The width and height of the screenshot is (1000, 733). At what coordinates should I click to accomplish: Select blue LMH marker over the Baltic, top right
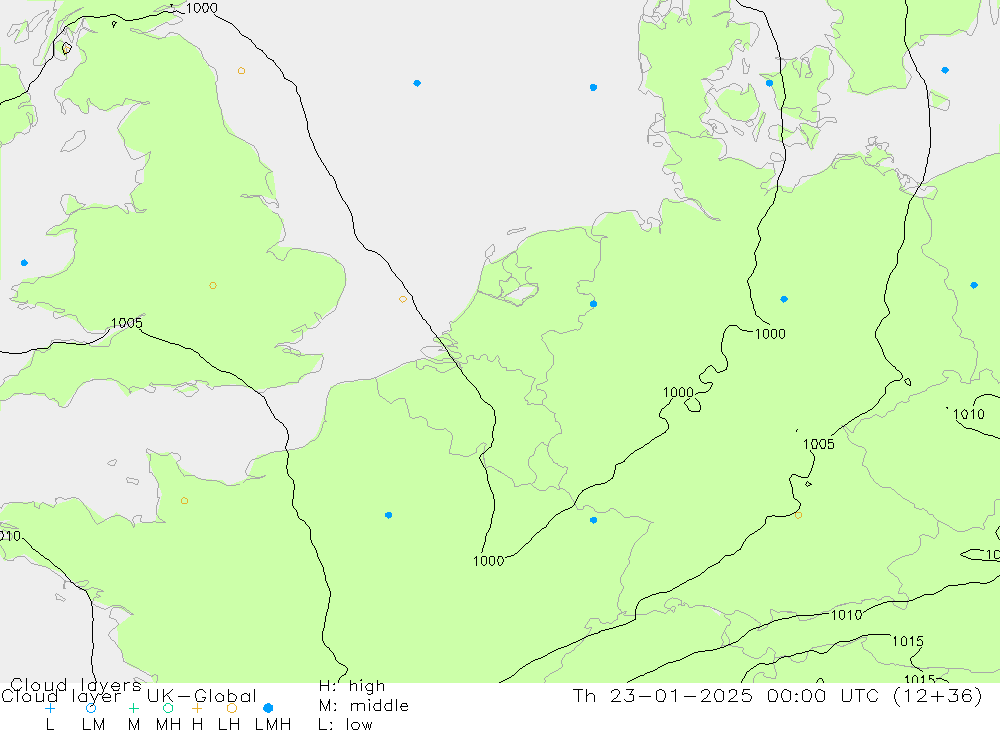pyautogui.click(x=945, y=70)
